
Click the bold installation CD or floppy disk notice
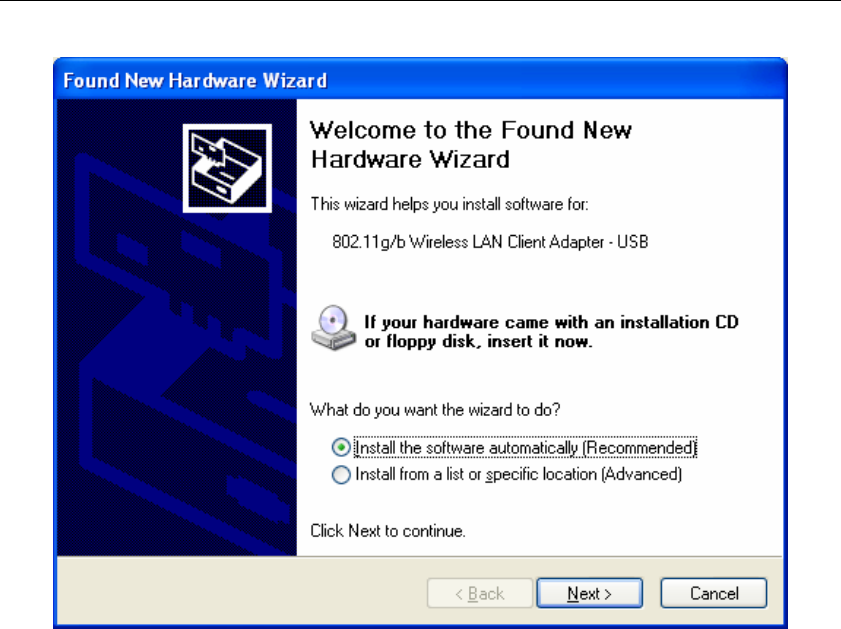pyautogui.click(x=551, y=331)
